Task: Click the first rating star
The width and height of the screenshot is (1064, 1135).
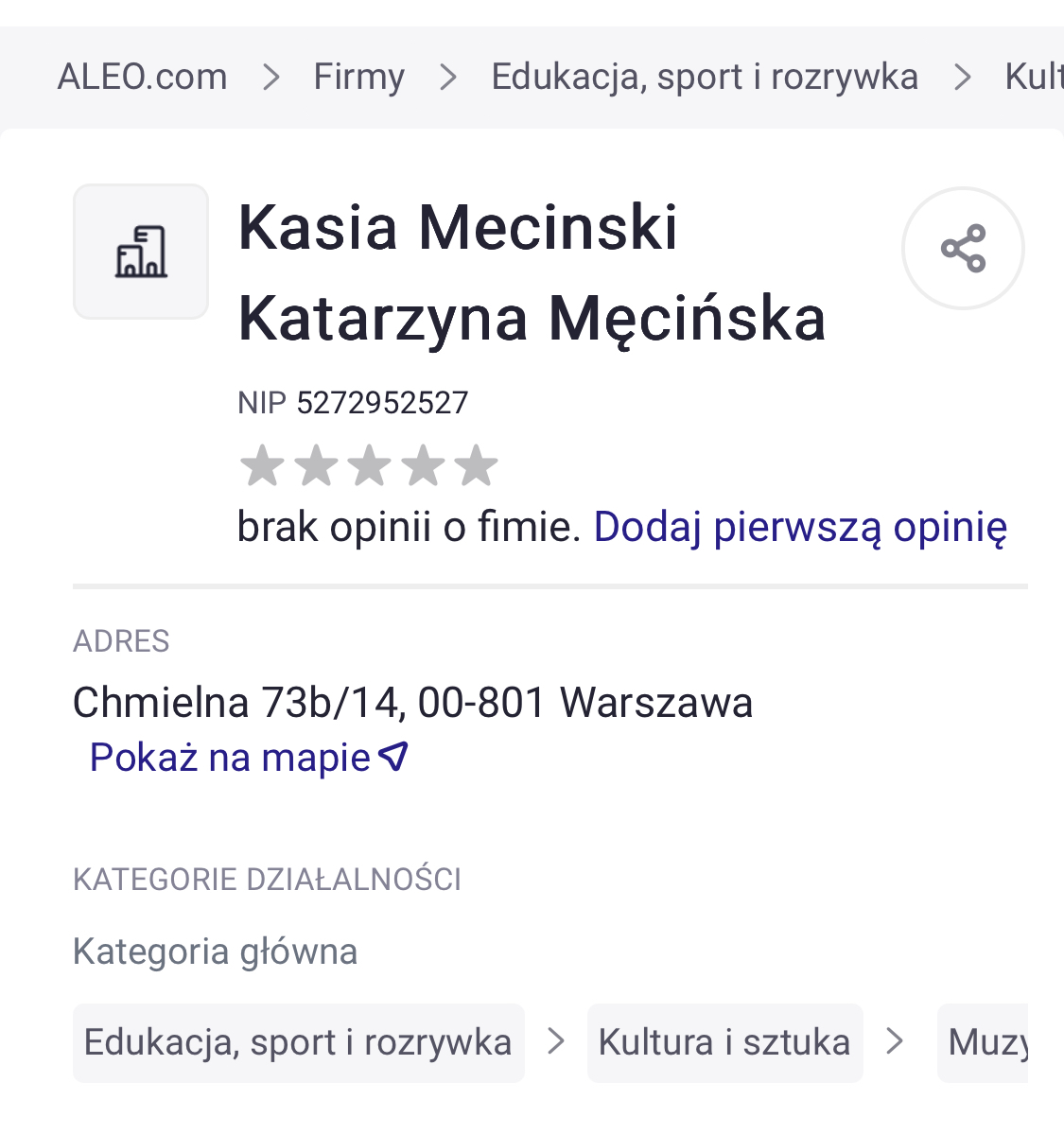Action: tap(262, 465)
